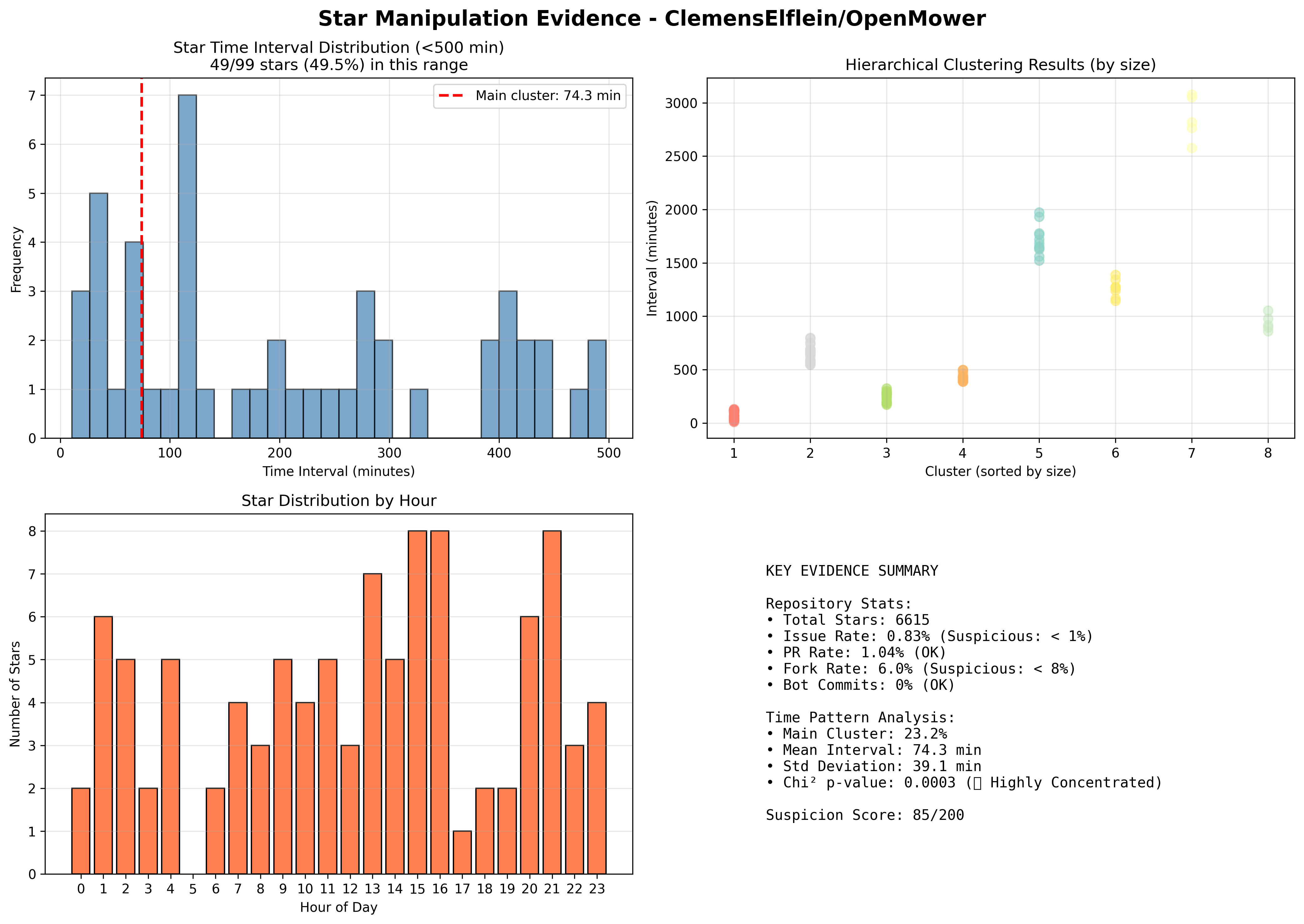Click the green cluster 3 points in the scatter plot
Viewport: 1304px width, 924px height.
(x=887, y=396)
